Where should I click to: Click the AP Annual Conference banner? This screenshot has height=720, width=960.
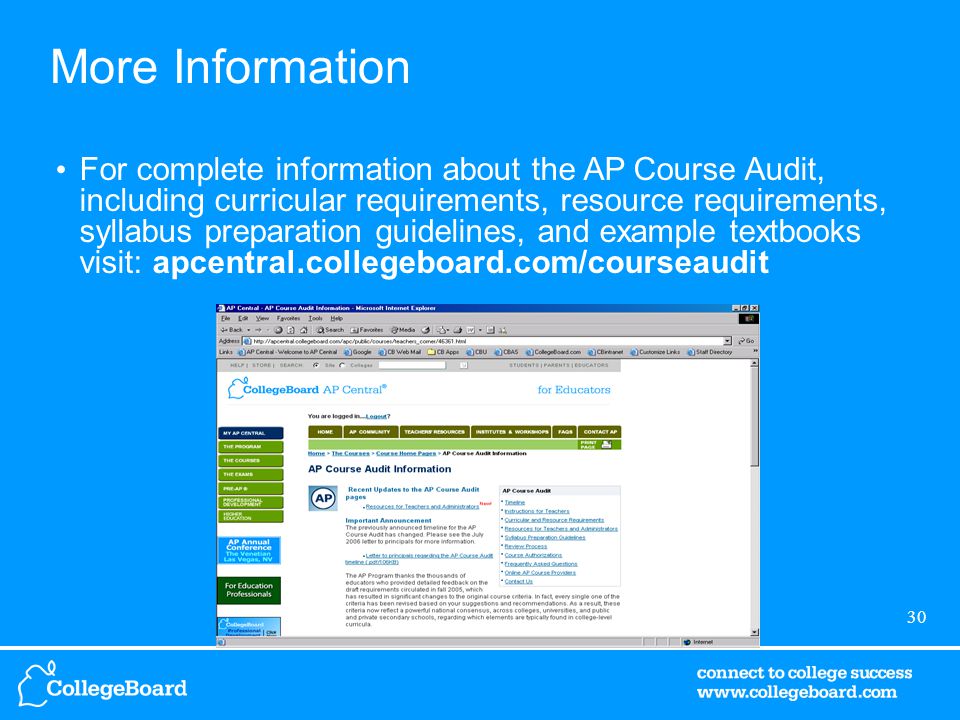click(249, 550)
